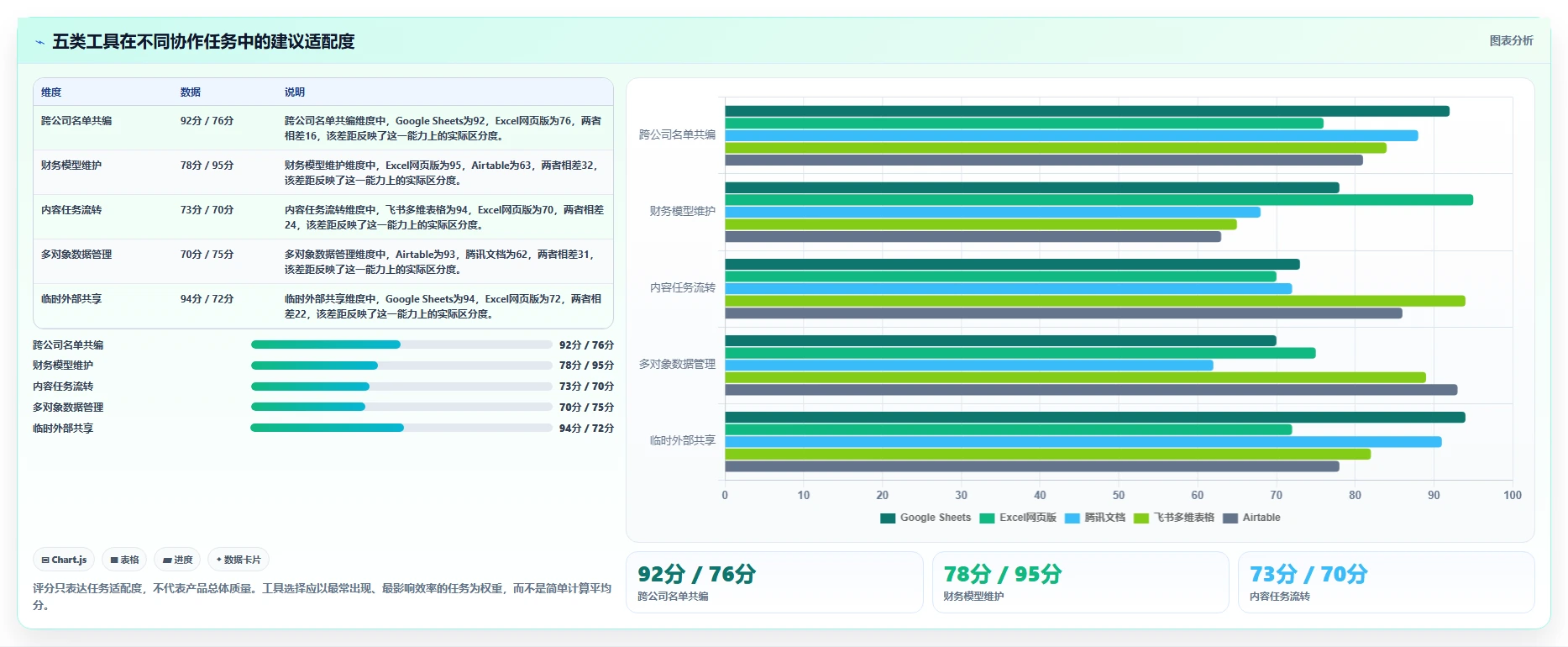Click the 临时外部共享 progress bar
1568x647 pixels.
tap(401, 428)
